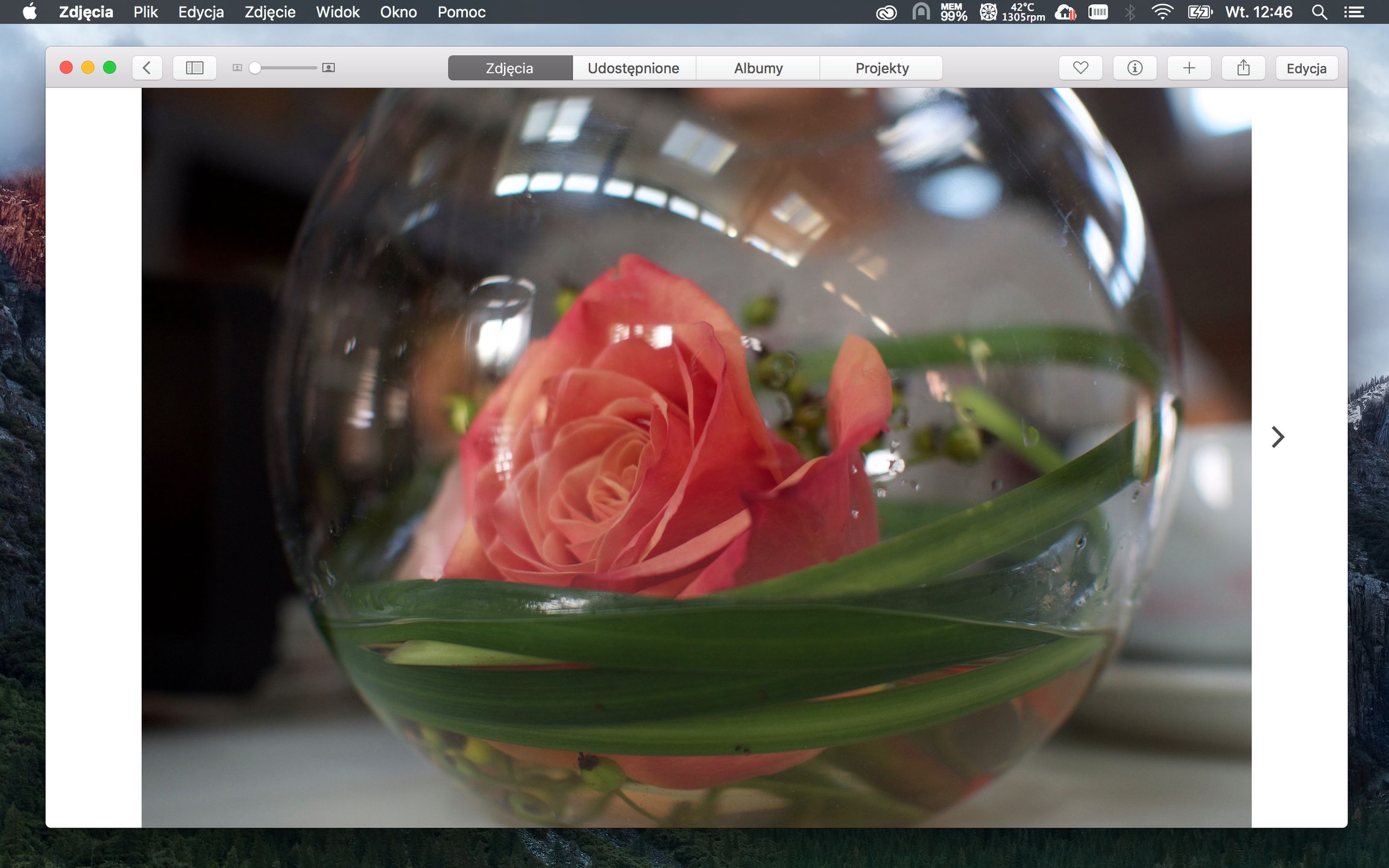This screenshot has height=868, width=1389.
Task: Open the Projekty tab
Action: tap(881, 68)
